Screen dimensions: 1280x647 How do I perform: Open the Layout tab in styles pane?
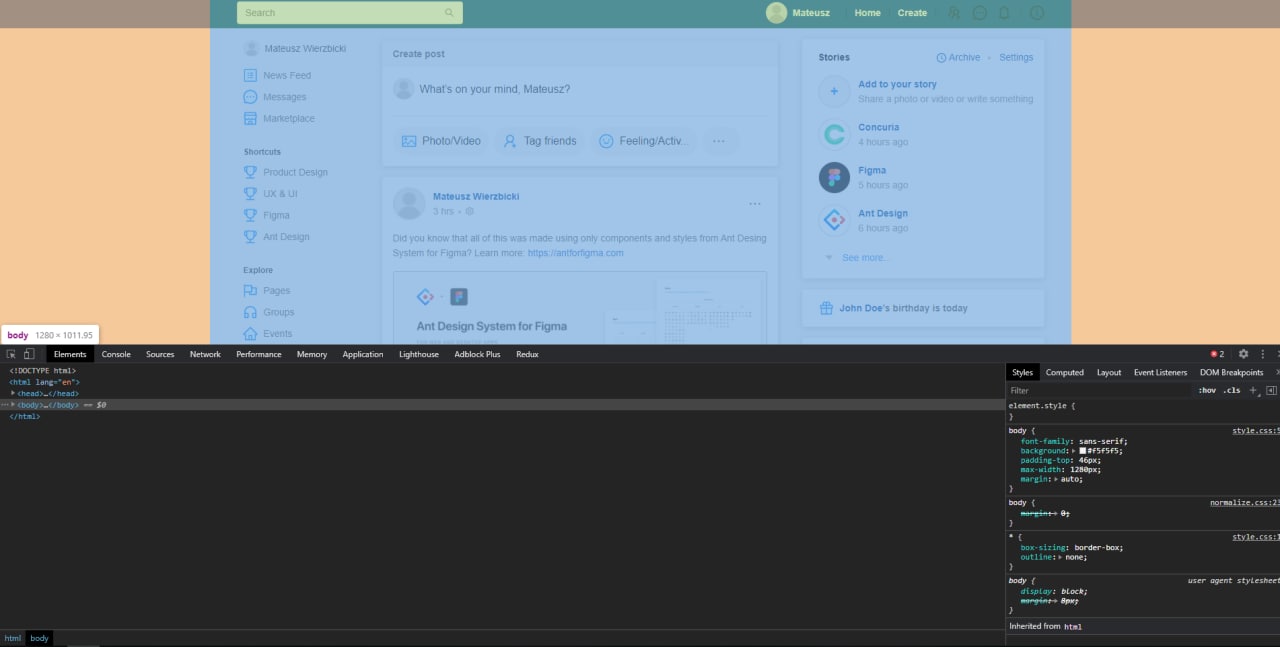(x=1109, y=372)
